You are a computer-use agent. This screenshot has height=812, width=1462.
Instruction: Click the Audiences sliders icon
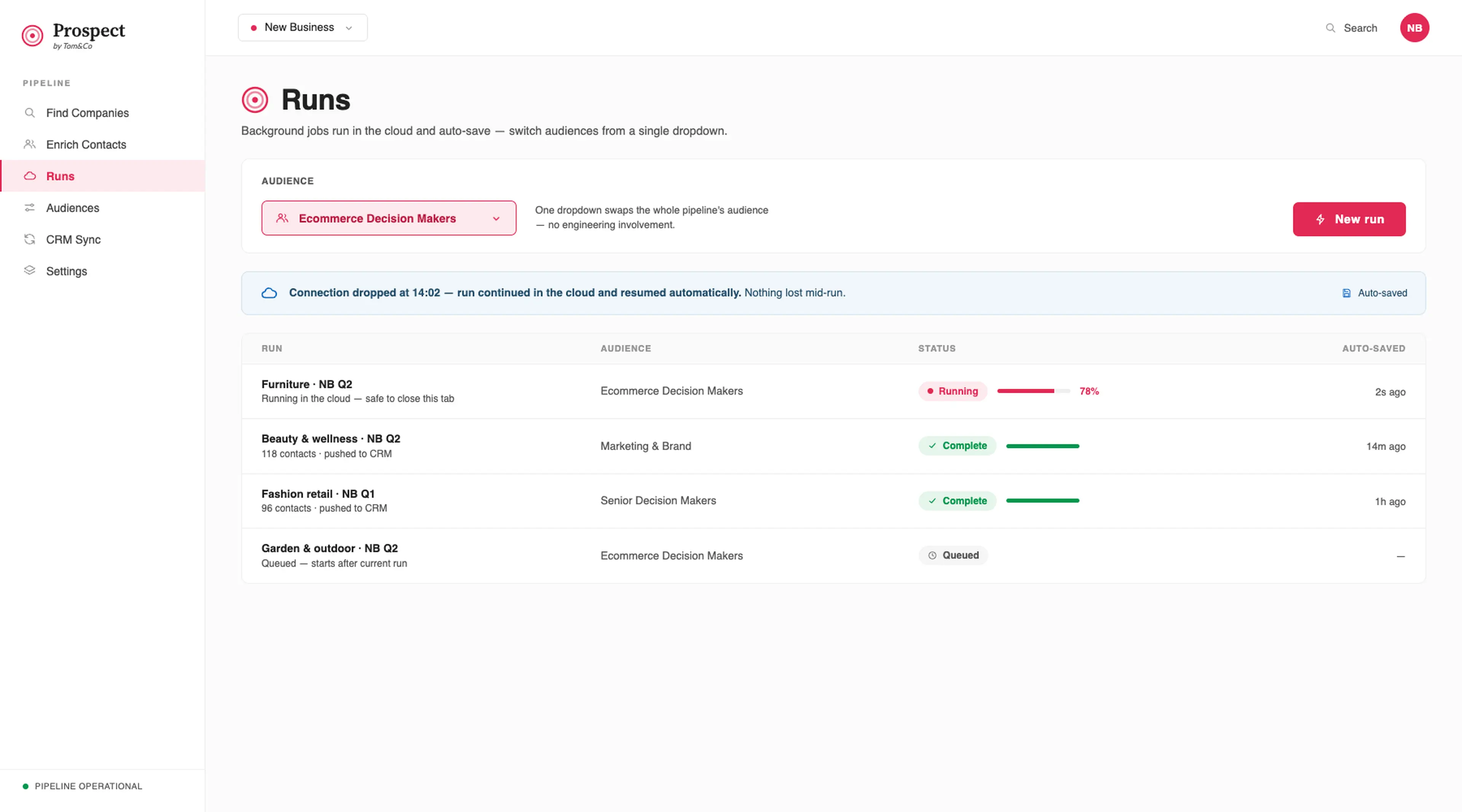point(30,208)
